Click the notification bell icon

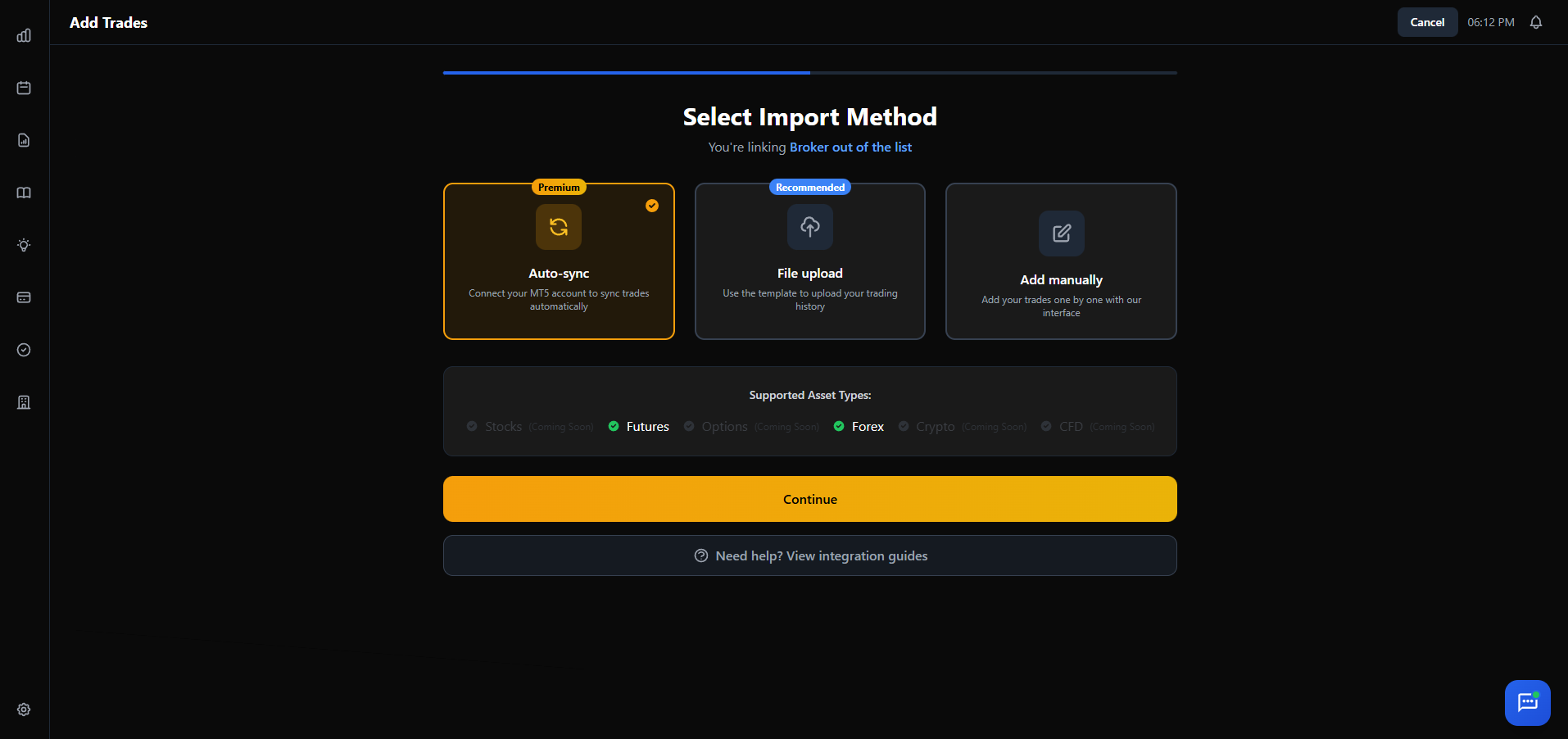[x=1535, y=22]
